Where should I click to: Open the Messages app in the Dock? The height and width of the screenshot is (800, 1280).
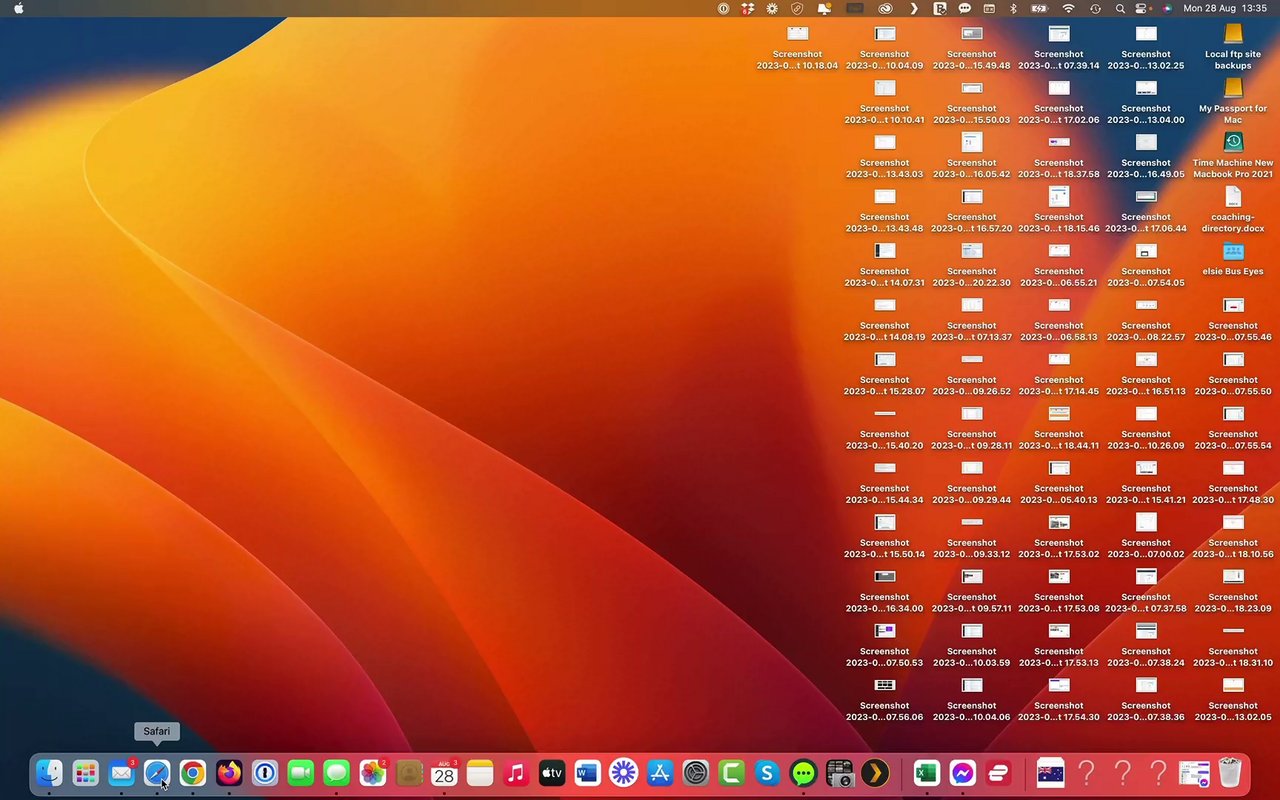coord(337,773)
